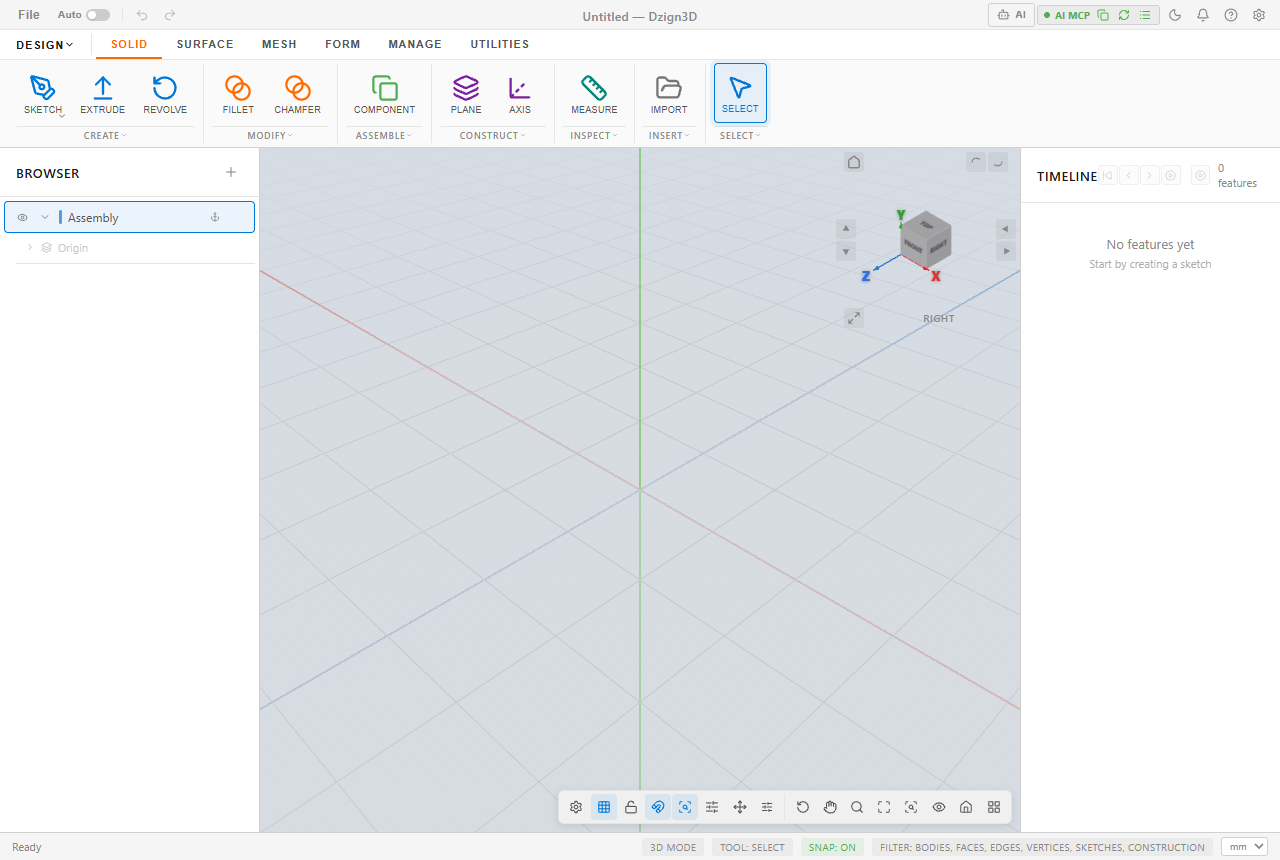Copy AI MCP info icon
The image size is (1280, 860).
(x=1103, y=15)
